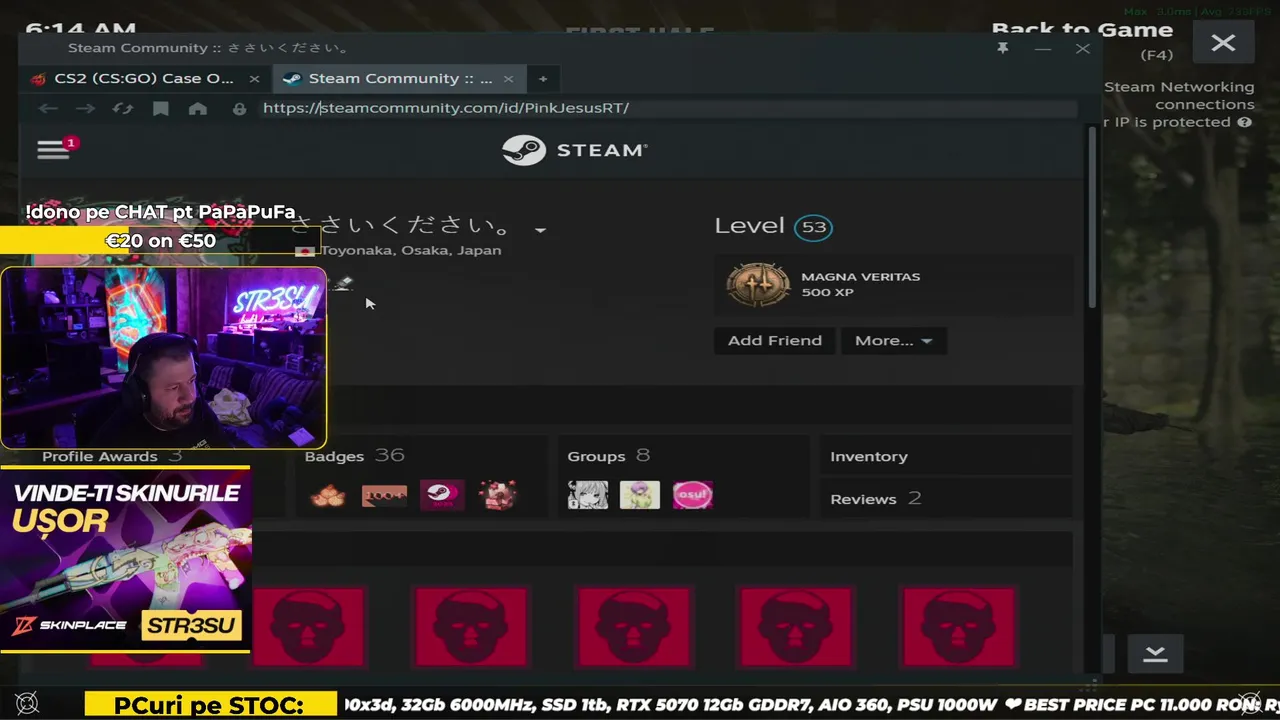Screen dimensions: 1280x720
Task: Click the Japan flag next to the location
Action: pyautogui.click(x=306, y=251)
